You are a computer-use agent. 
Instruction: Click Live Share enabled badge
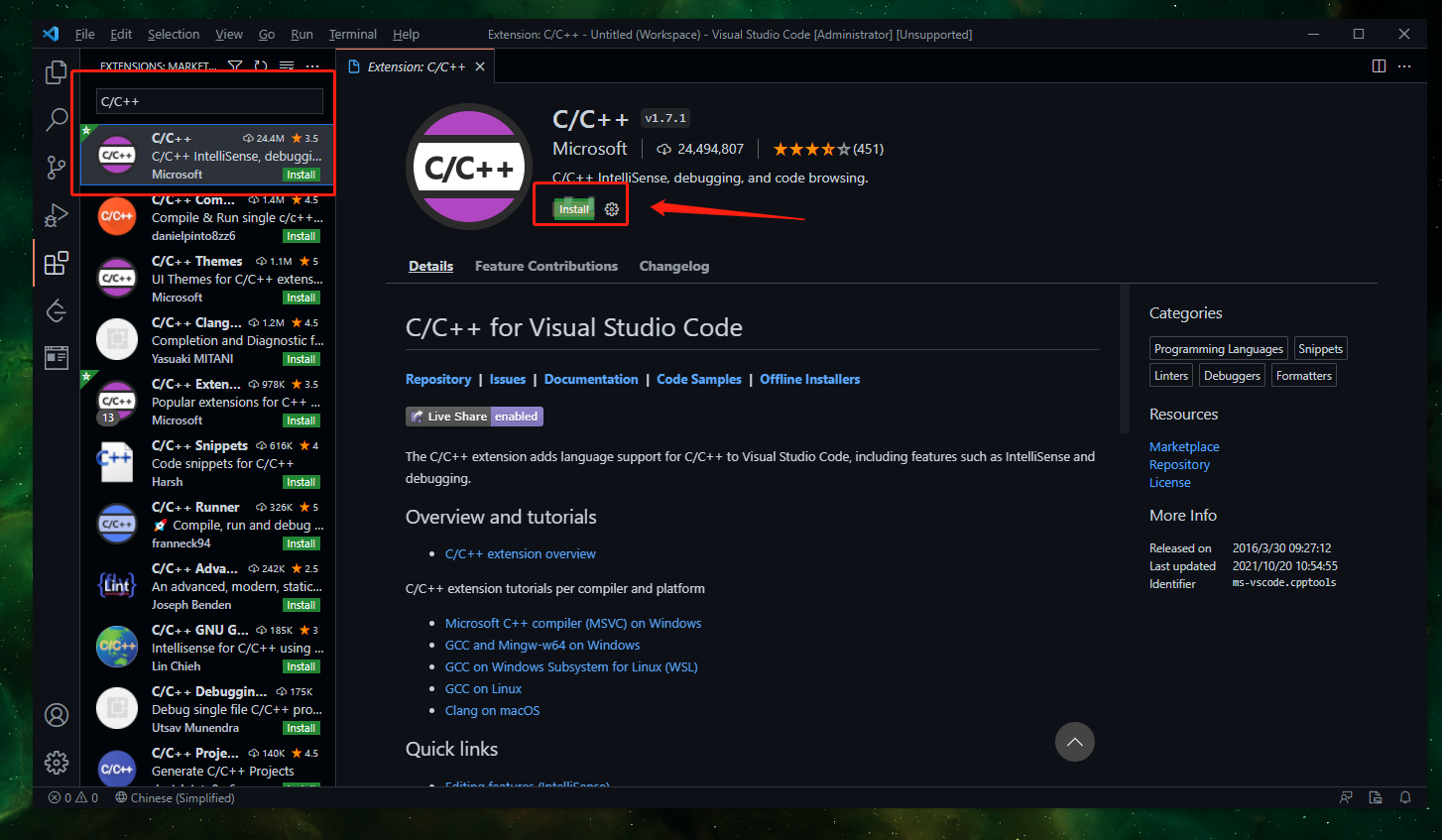coord(474,417)
